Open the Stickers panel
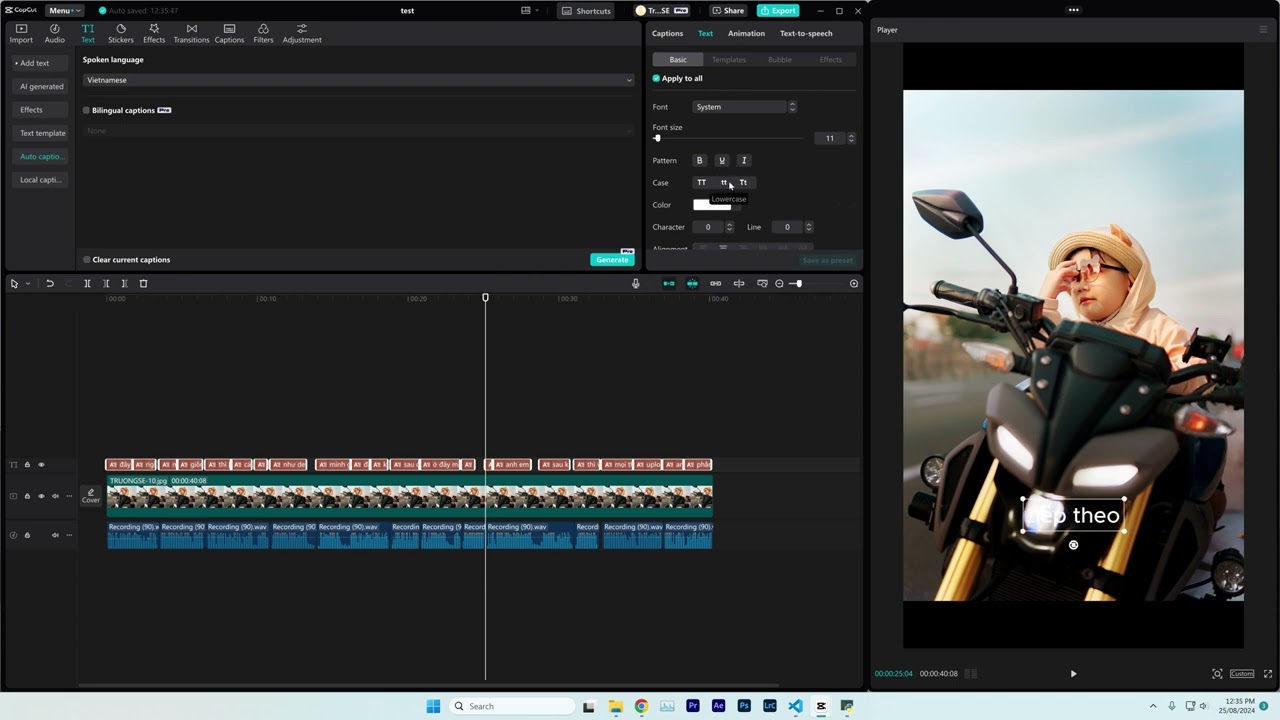This screenshot has height=720, width=1280. click(121, 34)
